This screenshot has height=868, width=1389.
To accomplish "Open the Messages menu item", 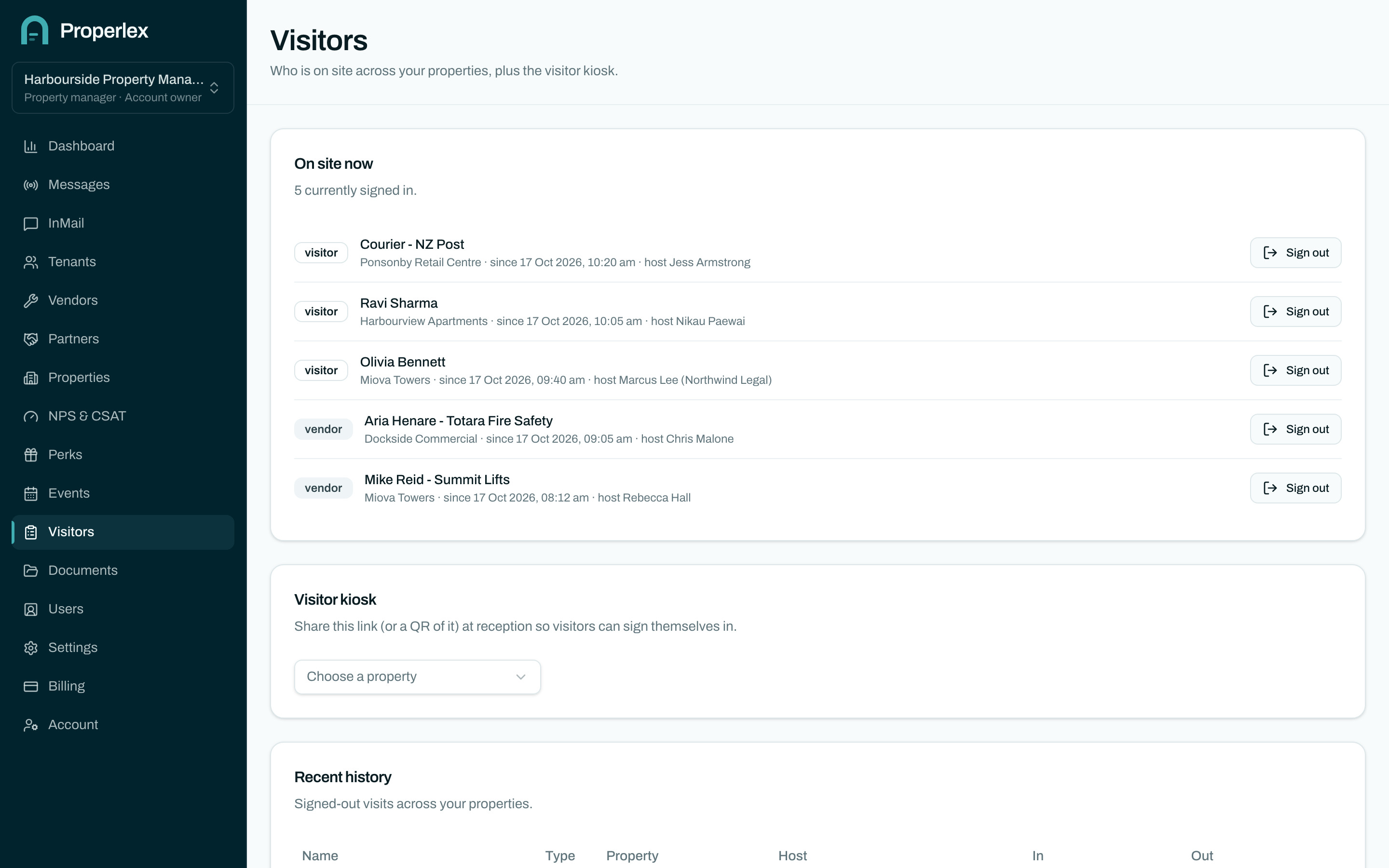I will 123,185.
